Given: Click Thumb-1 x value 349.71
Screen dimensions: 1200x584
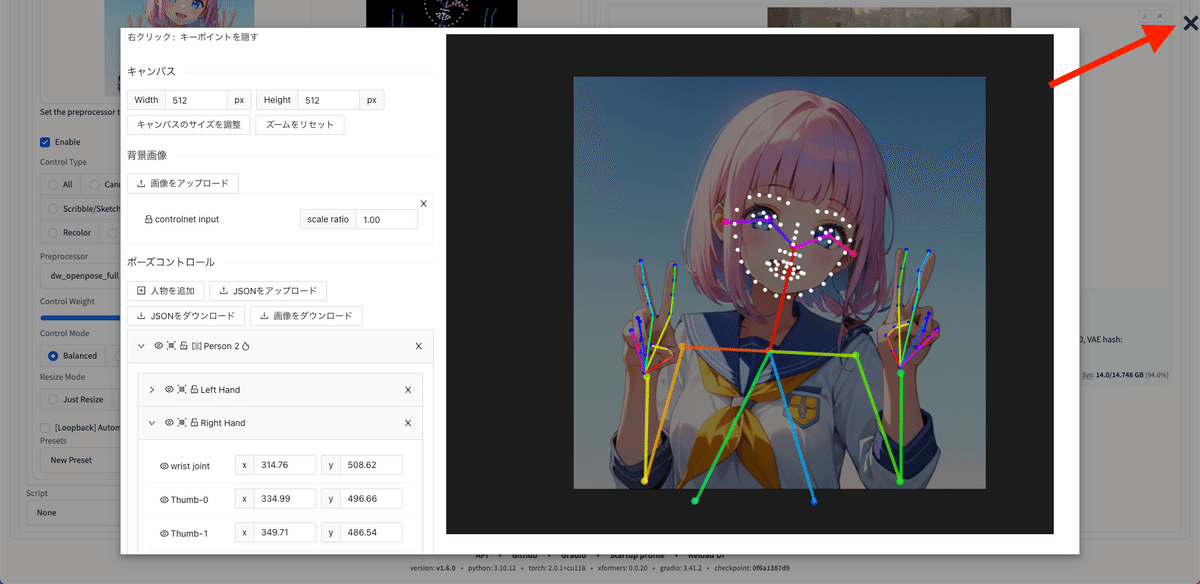Looking at the screenshot, I should click(285, 532).
